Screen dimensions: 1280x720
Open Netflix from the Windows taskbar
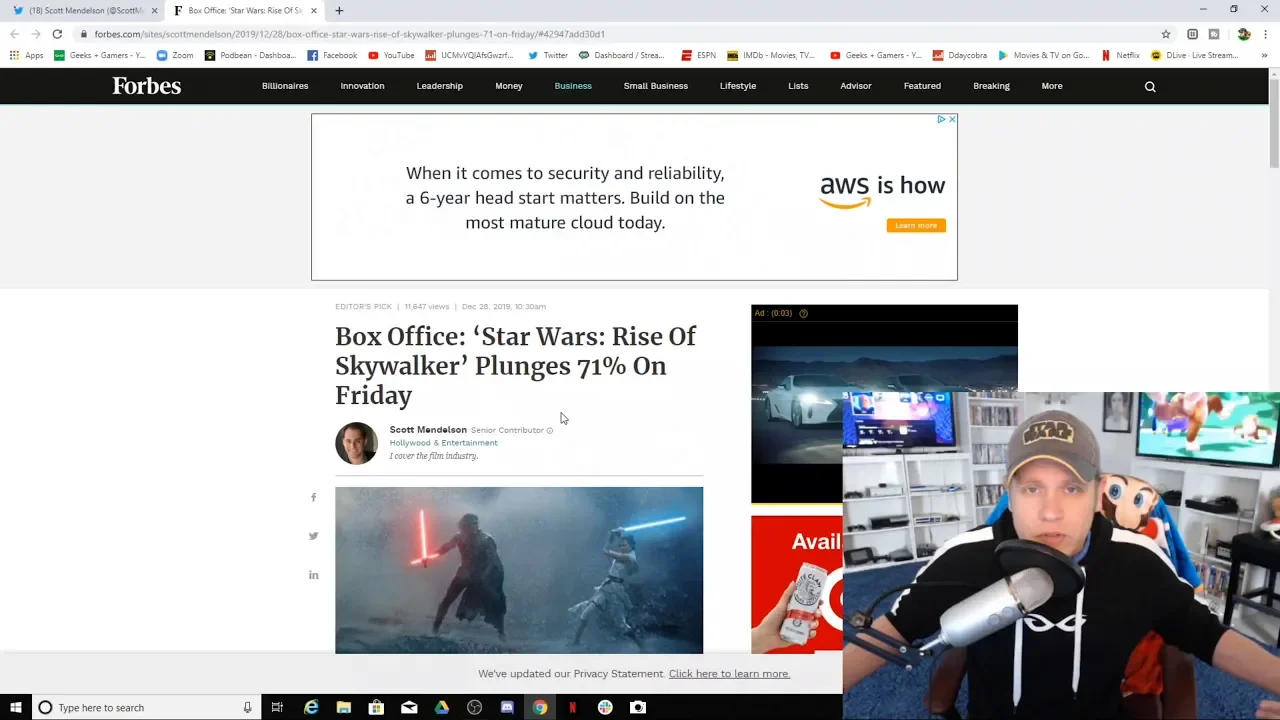(x=572, y=708)
